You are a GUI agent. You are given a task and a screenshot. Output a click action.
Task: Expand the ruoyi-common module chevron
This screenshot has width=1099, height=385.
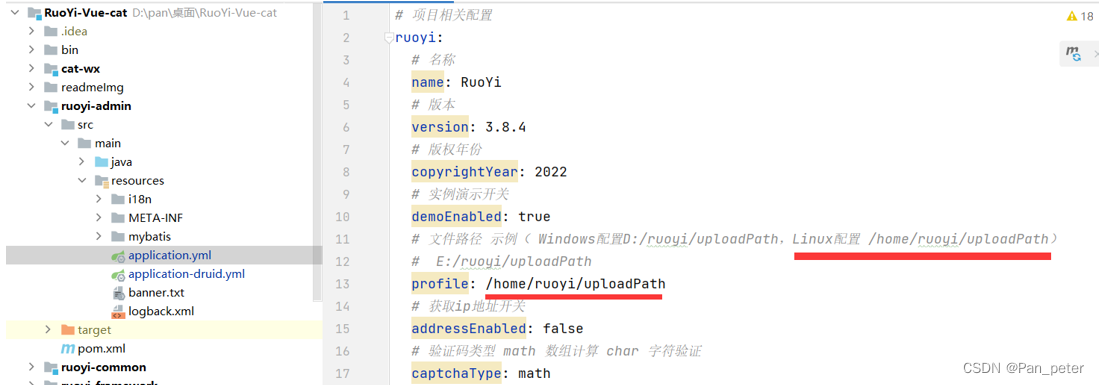31,367
